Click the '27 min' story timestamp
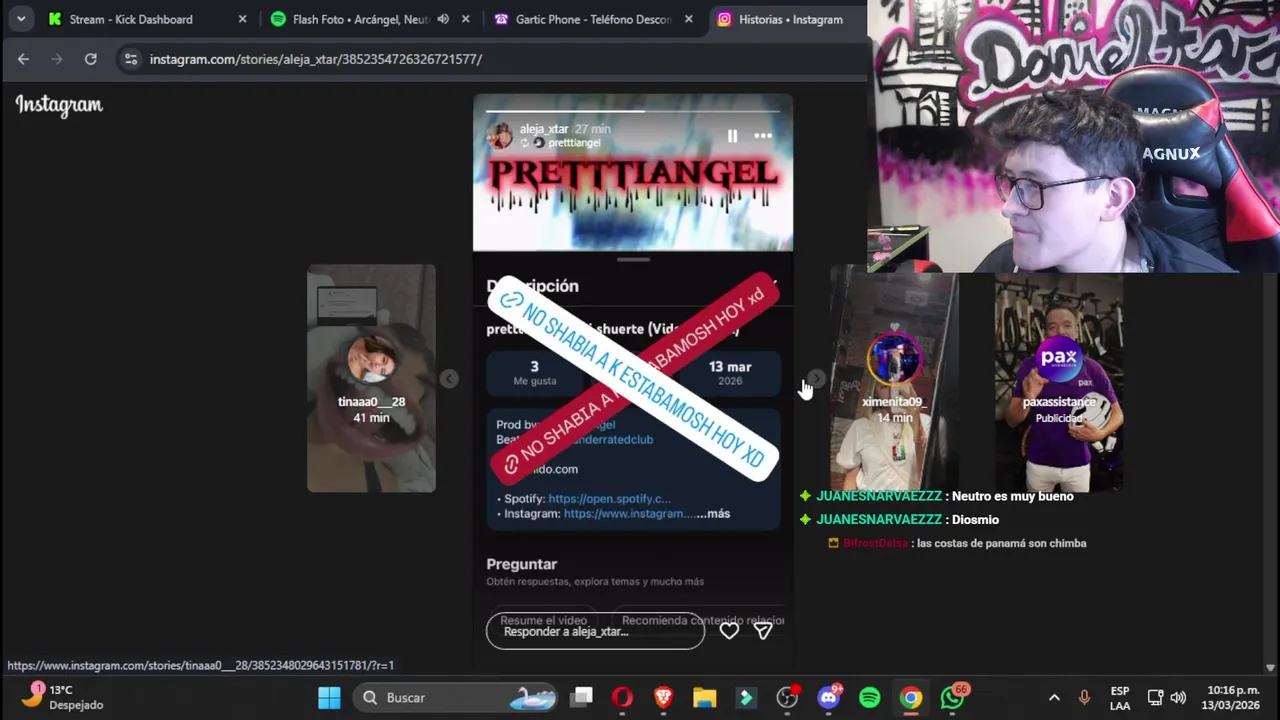 (592, 129)
